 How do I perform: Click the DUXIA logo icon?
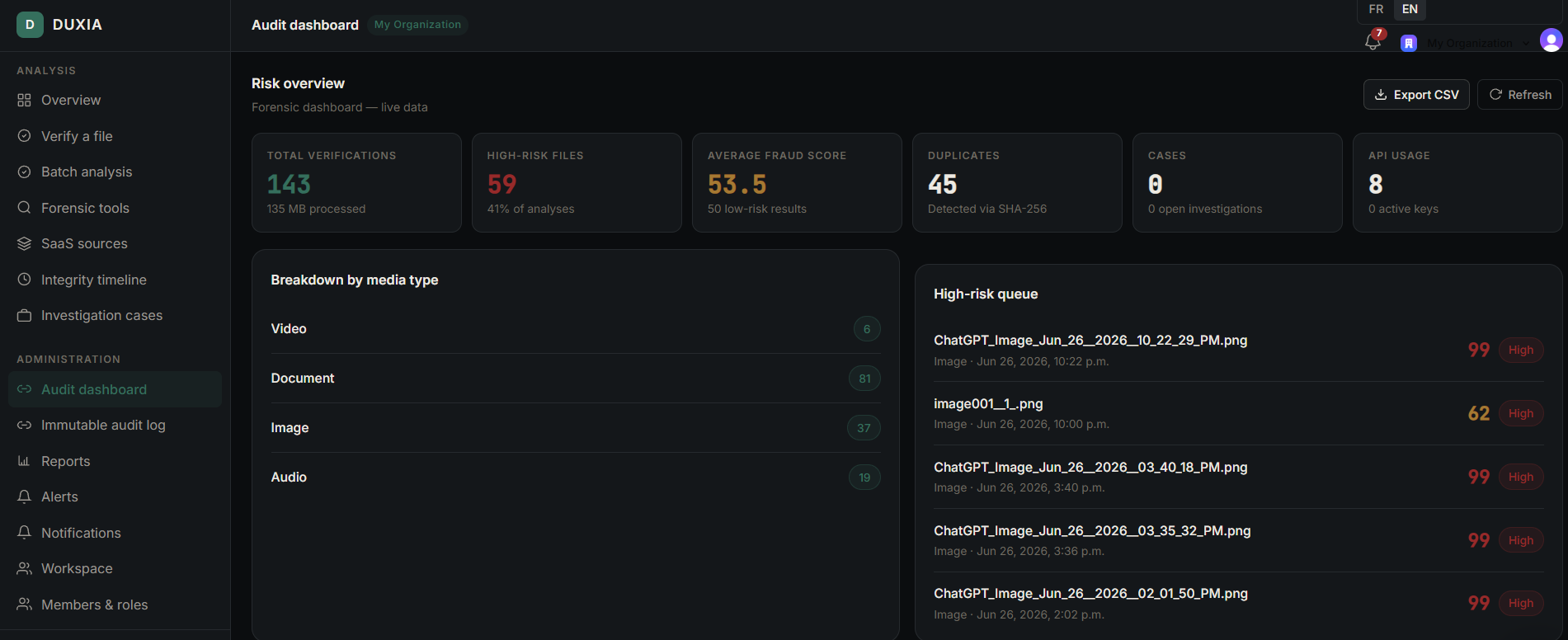(x=30, y=25)
